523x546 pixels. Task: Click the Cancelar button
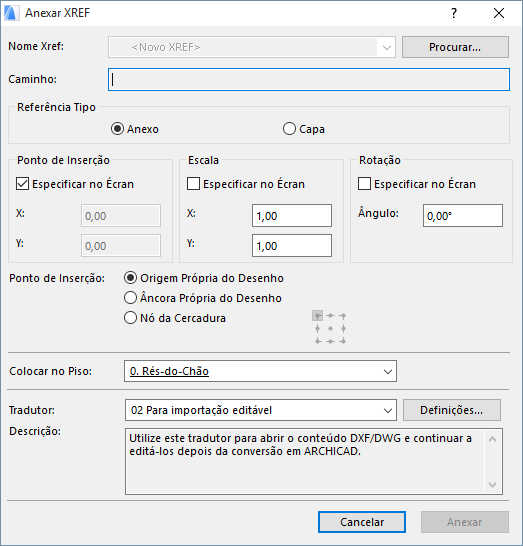click(362, 522)
